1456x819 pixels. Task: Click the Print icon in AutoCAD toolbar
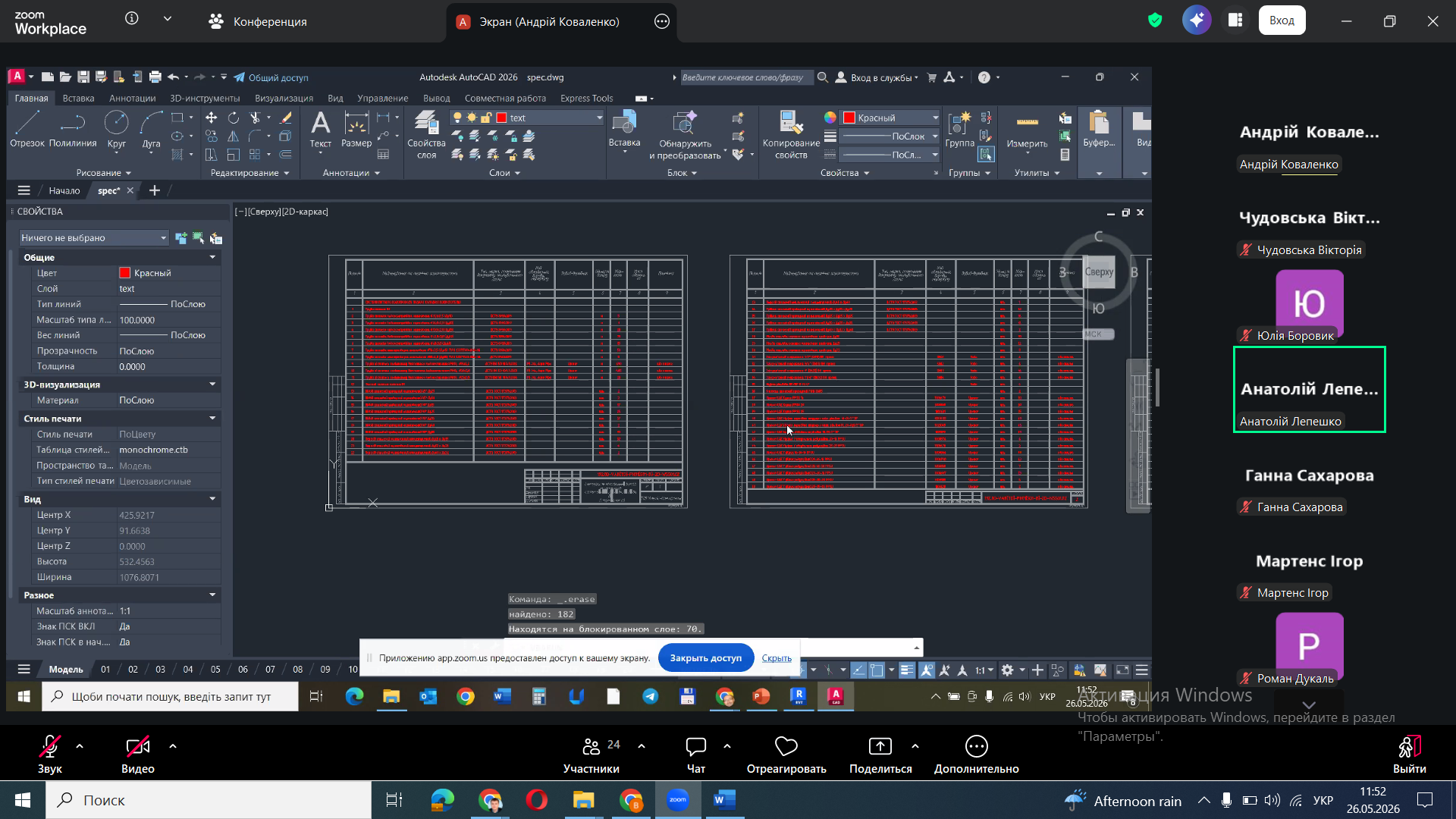tap(155, 77)
